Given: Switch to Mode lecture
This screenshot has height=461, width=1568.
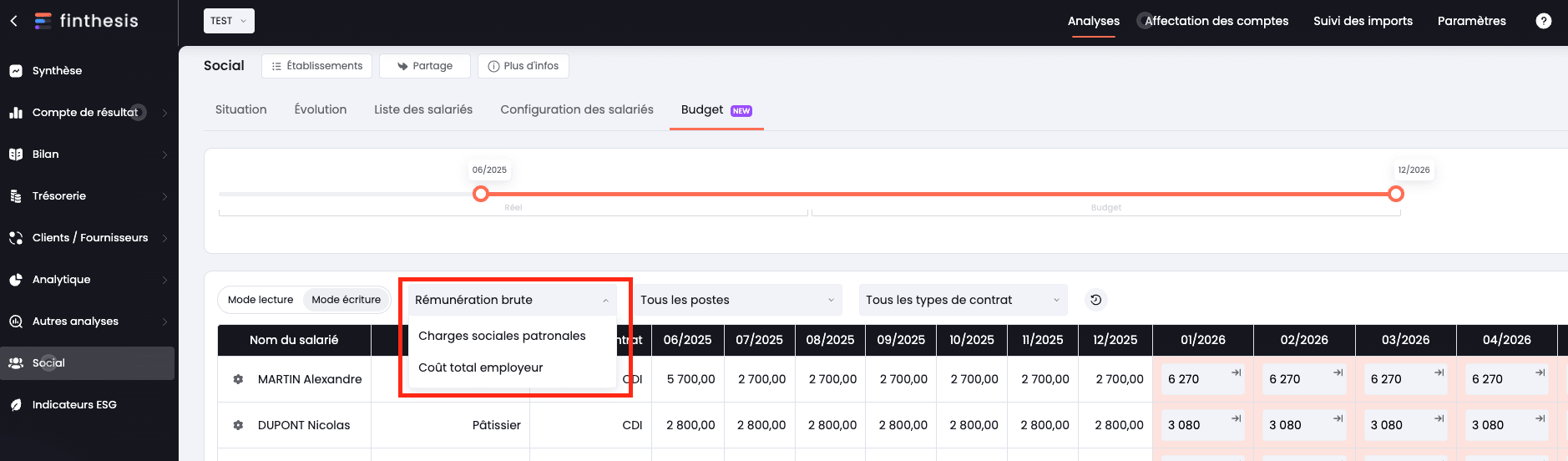Looking at the screenshot, I should tap(260, 300).
